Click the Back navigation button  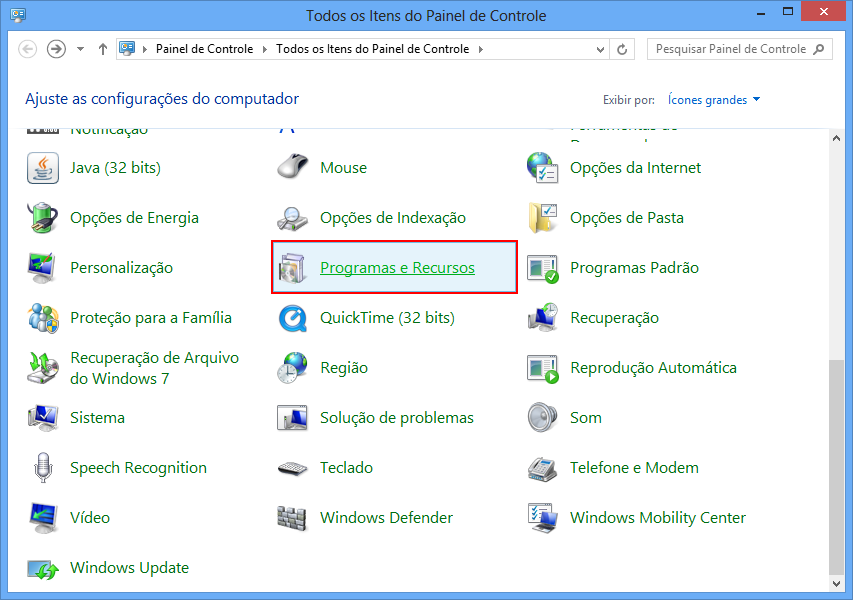(27, 49)
